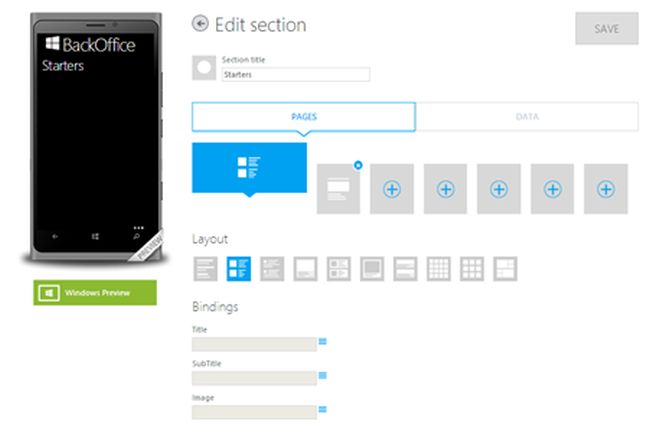The width and height of the screenshot is (650, 438).
Task: Choose the three-by-three grid layout
Action: [x=472, y=269]
